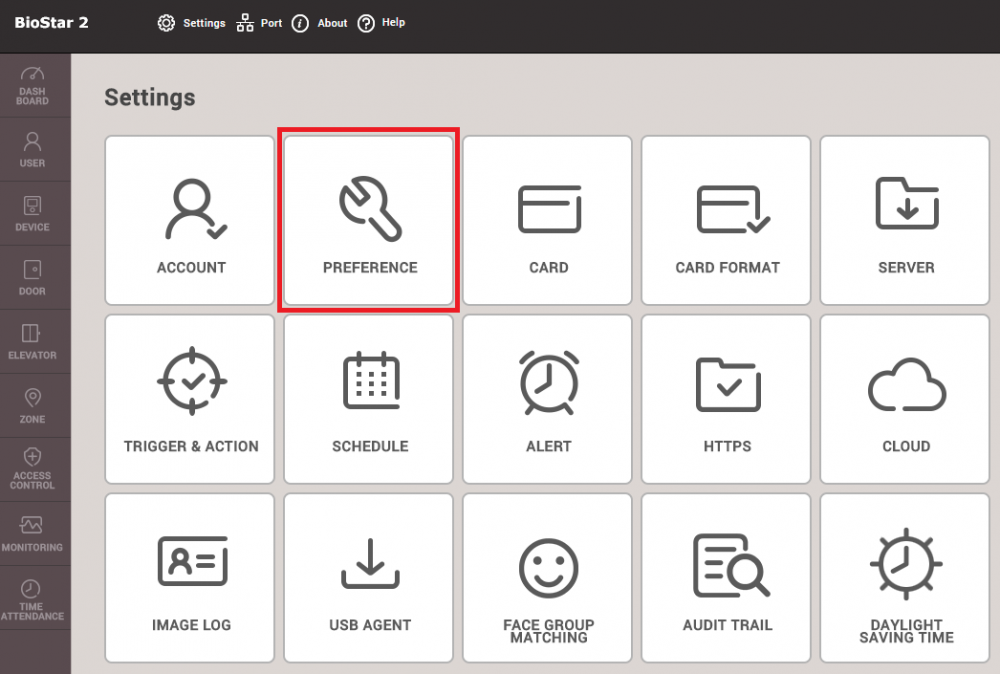The height and width of the screenshot is (674, 1000).
Task: Click Settings in the top bar
Action: 192,23
